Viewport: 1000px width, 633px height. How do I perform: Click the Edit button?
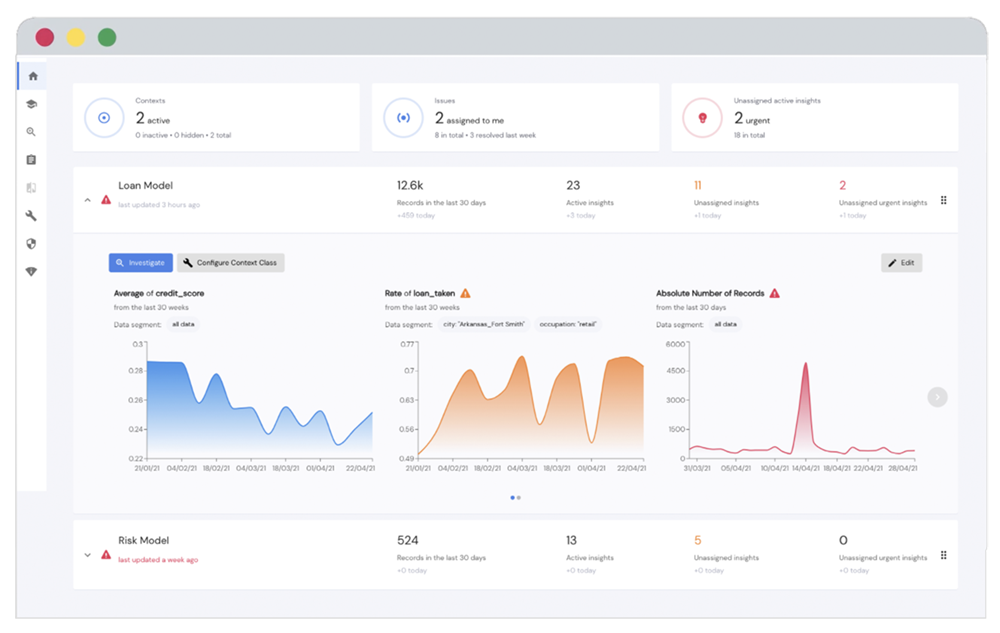click(901, 263)
